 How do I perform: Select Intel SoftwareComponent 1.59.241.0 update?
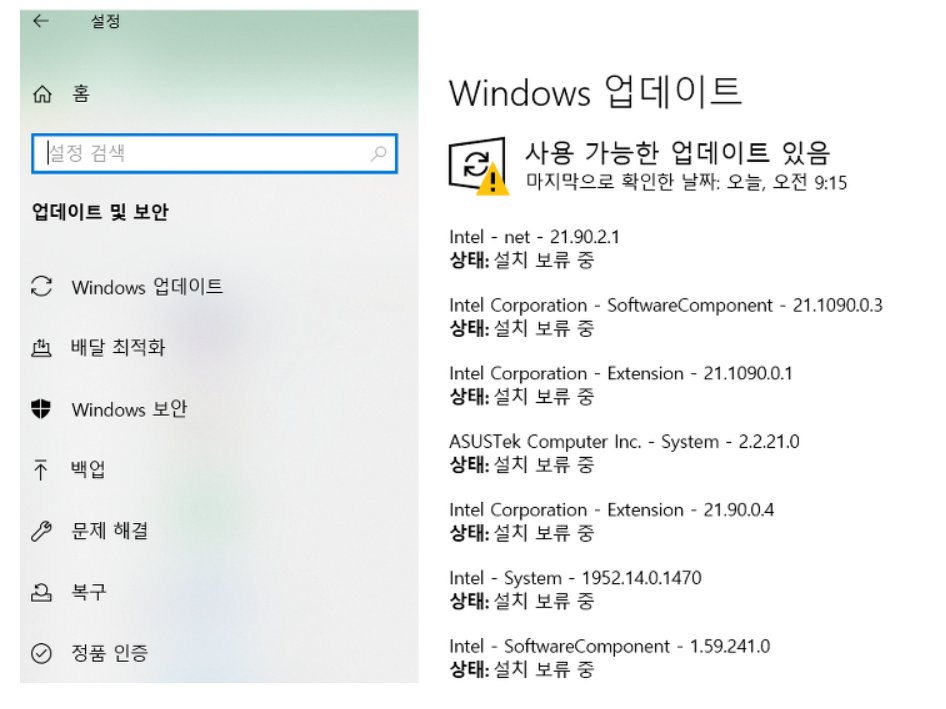[610, 646]
